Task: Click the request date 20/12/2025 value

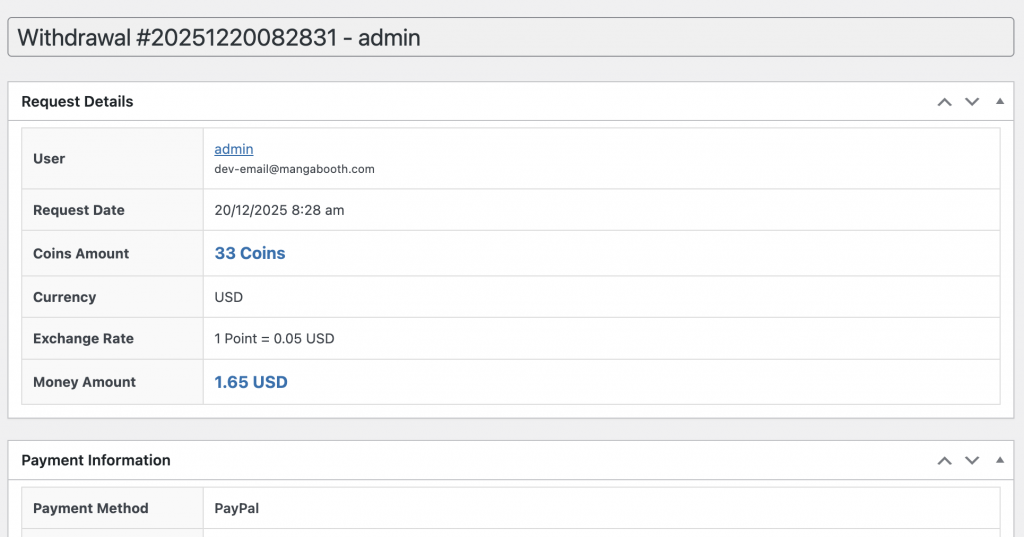Action: coord(279,211)
